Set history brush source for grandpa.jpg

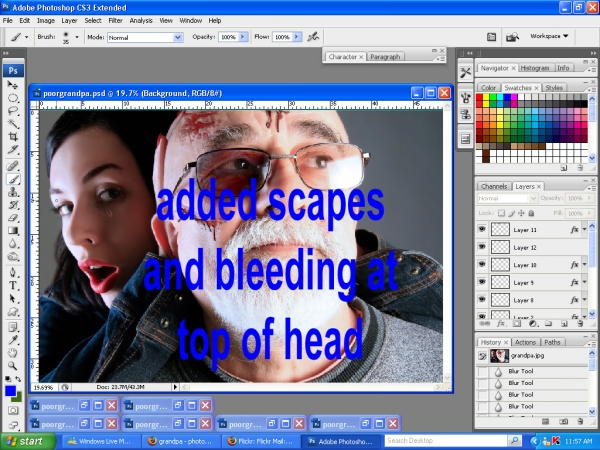click(x=483, y=356)
